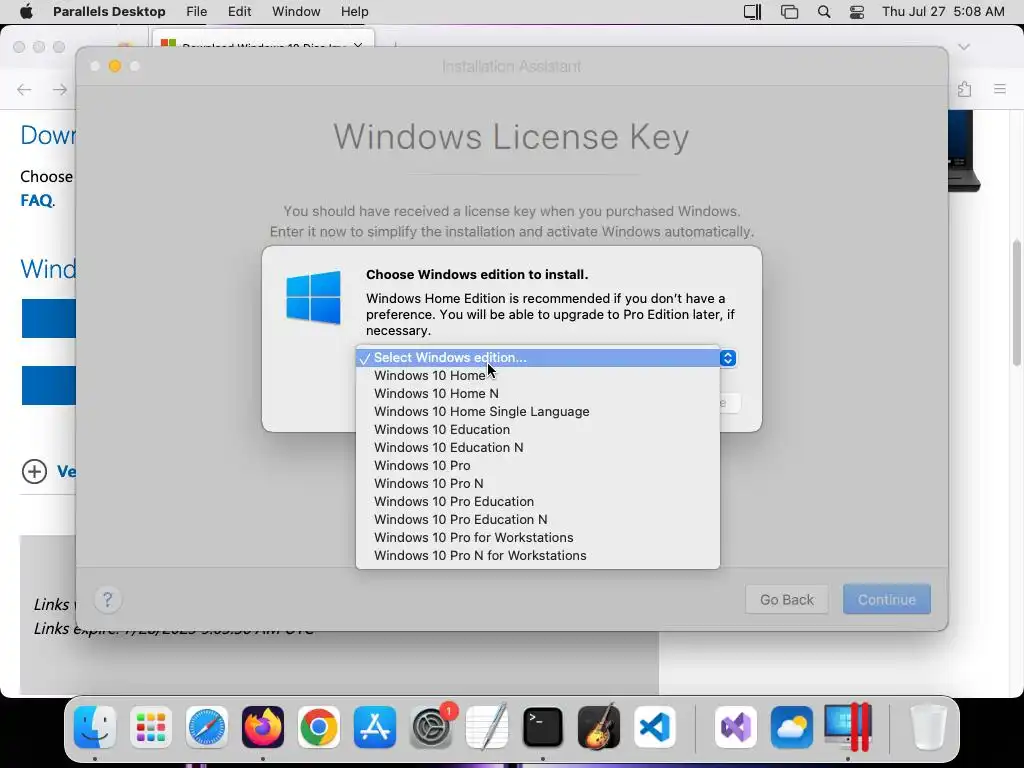Open the Window menu
The width and height of the screenshot is (1024, 768).
pos(296,12)
